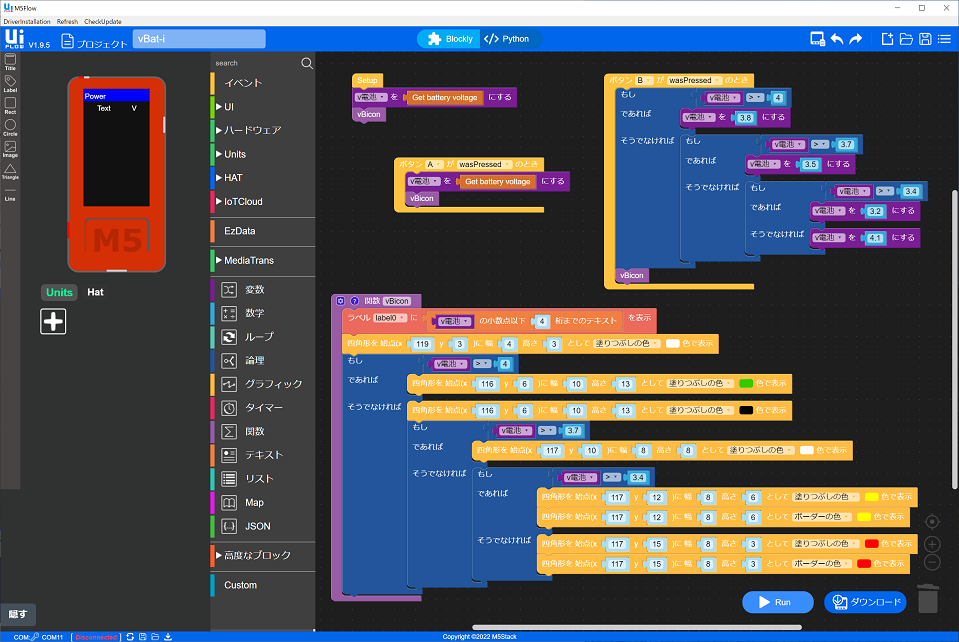The image size is (959, 642).
Task: Expand the MediaTrans block category
Action: coord(263,260)
